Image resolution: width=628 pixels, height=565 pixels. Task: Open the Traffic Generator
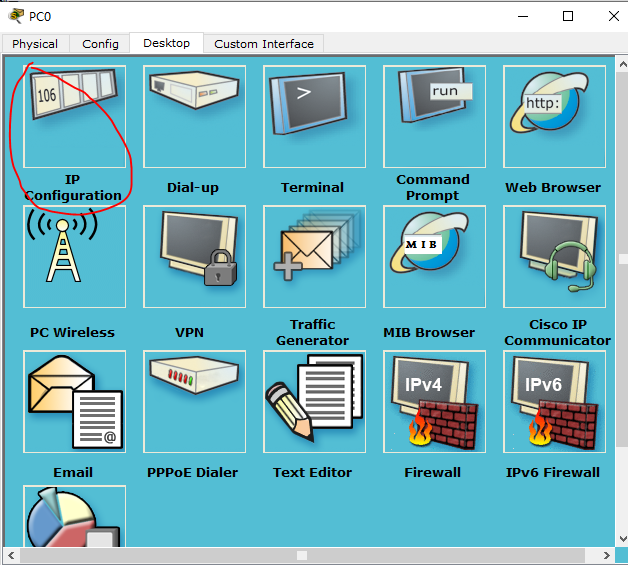[314, 257]
